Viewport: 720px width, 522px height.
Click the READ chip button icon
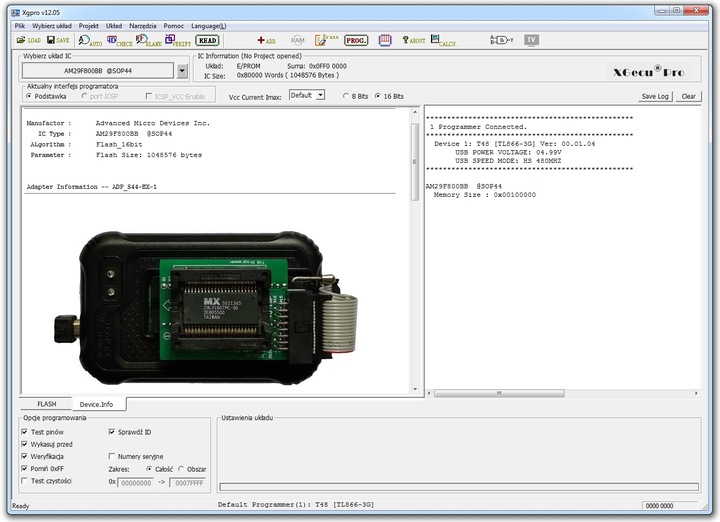point(208,40)
